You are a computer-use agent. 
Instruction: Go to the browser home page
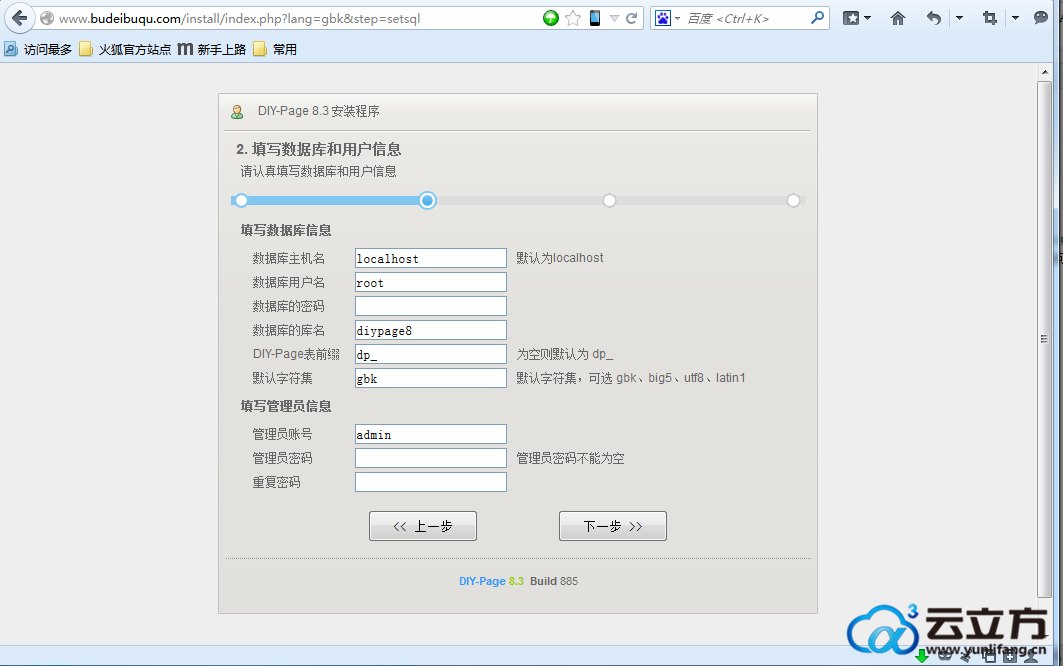pyautogui.click(x=898, y=18)
